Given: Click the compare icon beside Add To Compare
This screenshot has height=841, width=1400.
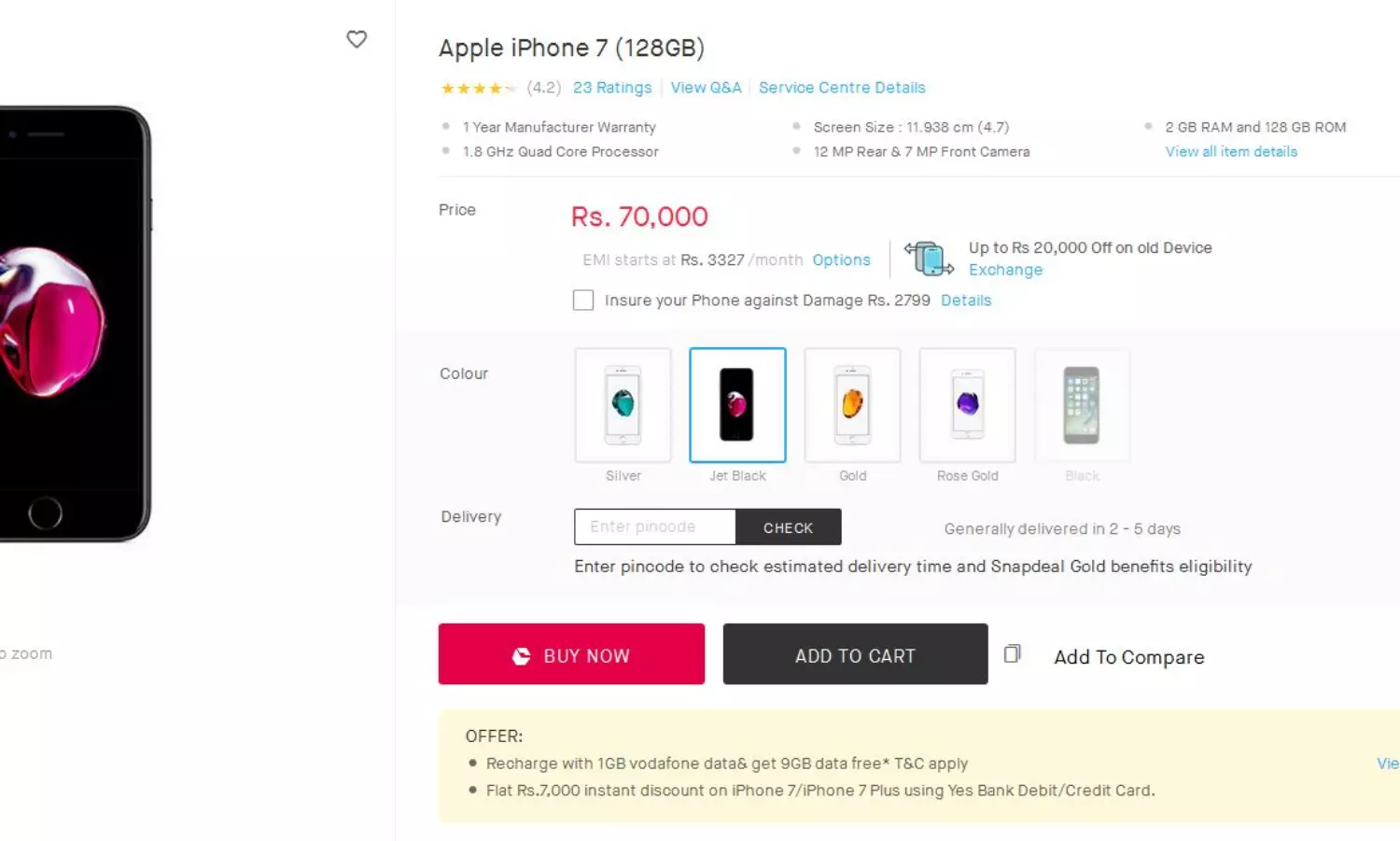Looking at the screenshot, I should click(1012, 653).
